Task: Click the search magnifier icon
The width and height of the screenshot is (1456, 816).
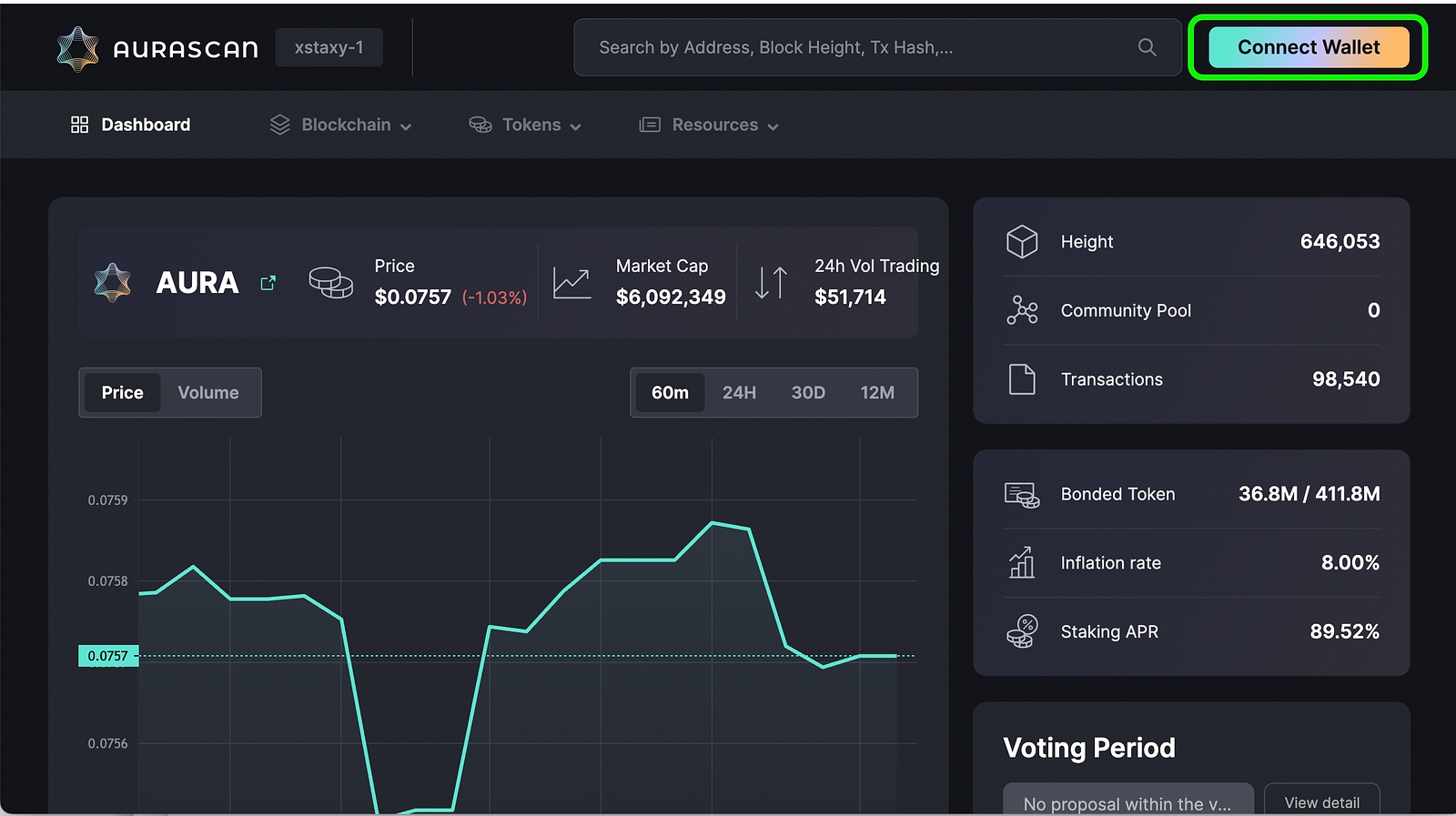Action: [1147, 47]
